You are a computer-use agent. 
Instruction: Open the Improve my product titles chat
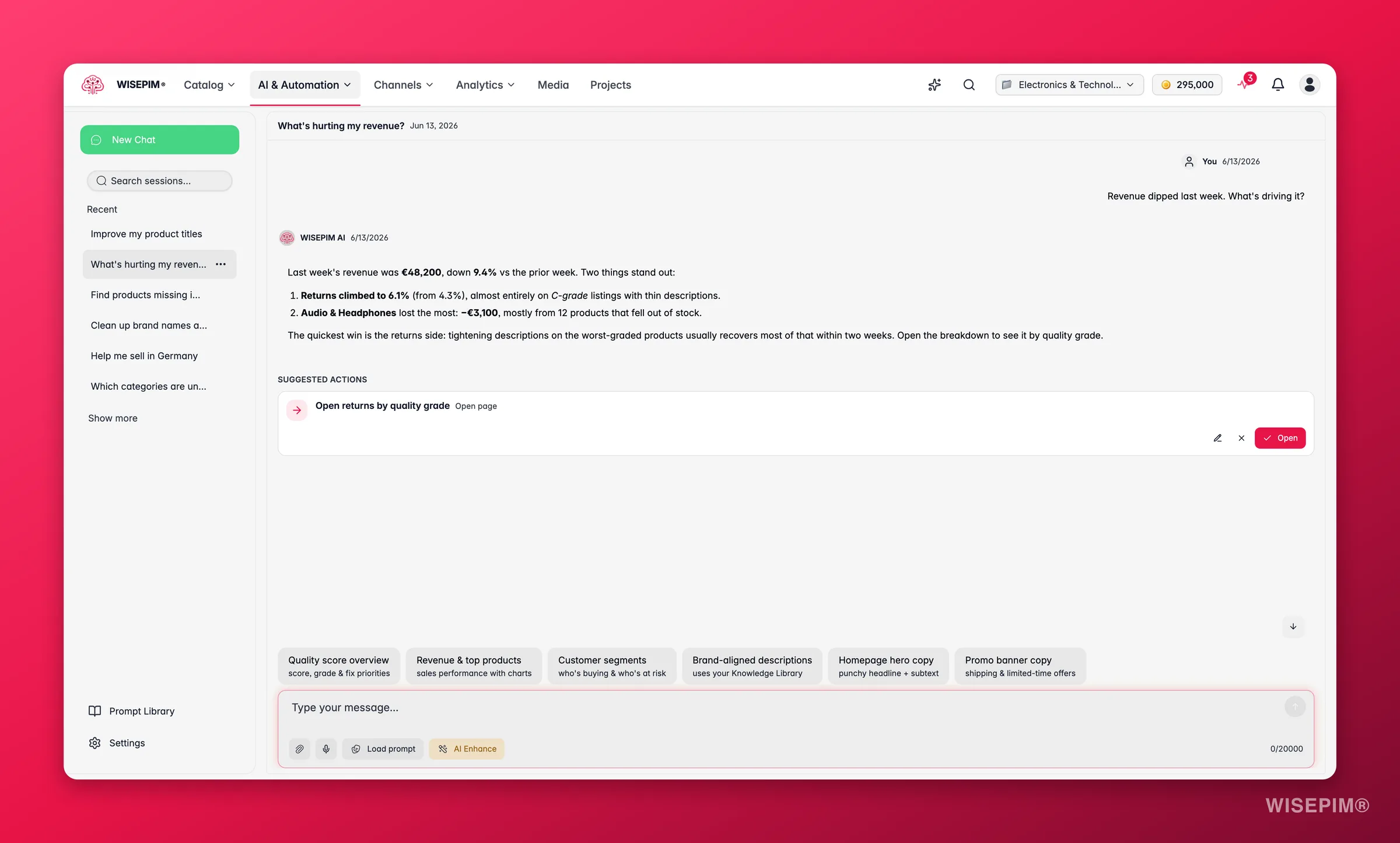[159, 234]
